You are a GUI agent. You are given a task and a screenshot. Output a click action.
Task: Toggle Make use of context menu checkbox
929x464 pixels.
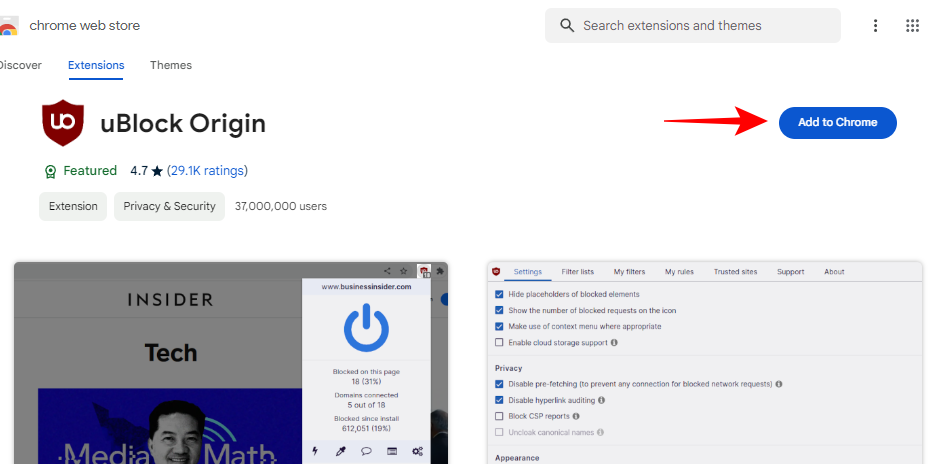pos(499,326)
